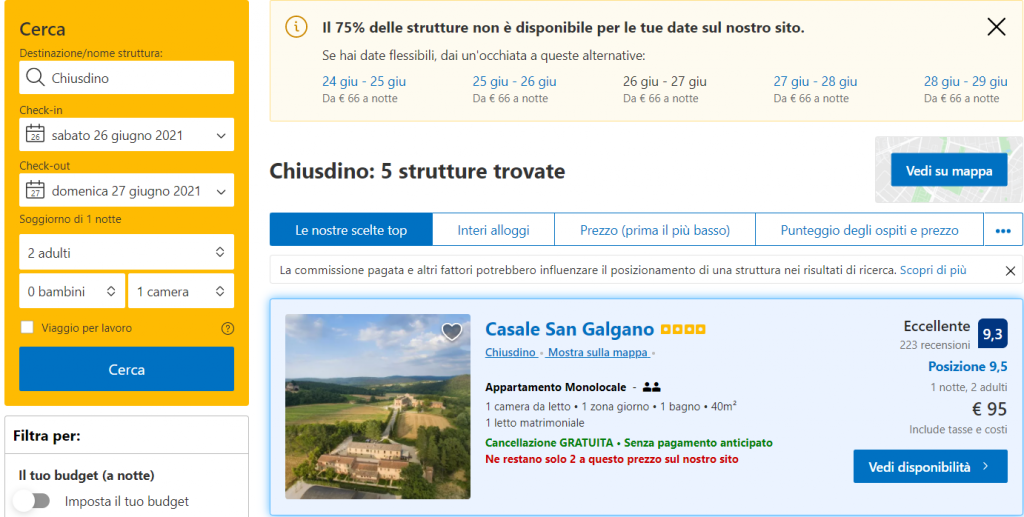Click the search magnifier icon in destination field
The image size is (1024, 517).
coord(35,78)
